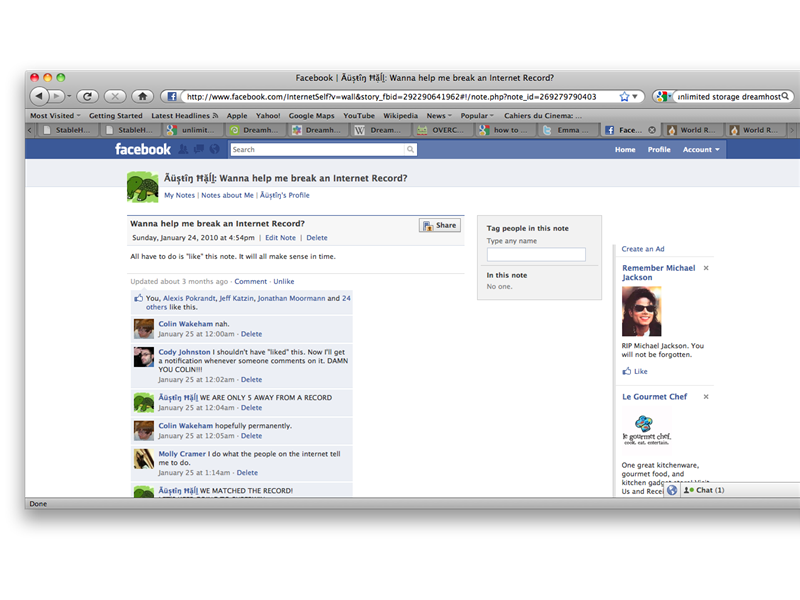The image size is (800, 600).
Task: Open Notes about Me link
Action: pos(228,195)
